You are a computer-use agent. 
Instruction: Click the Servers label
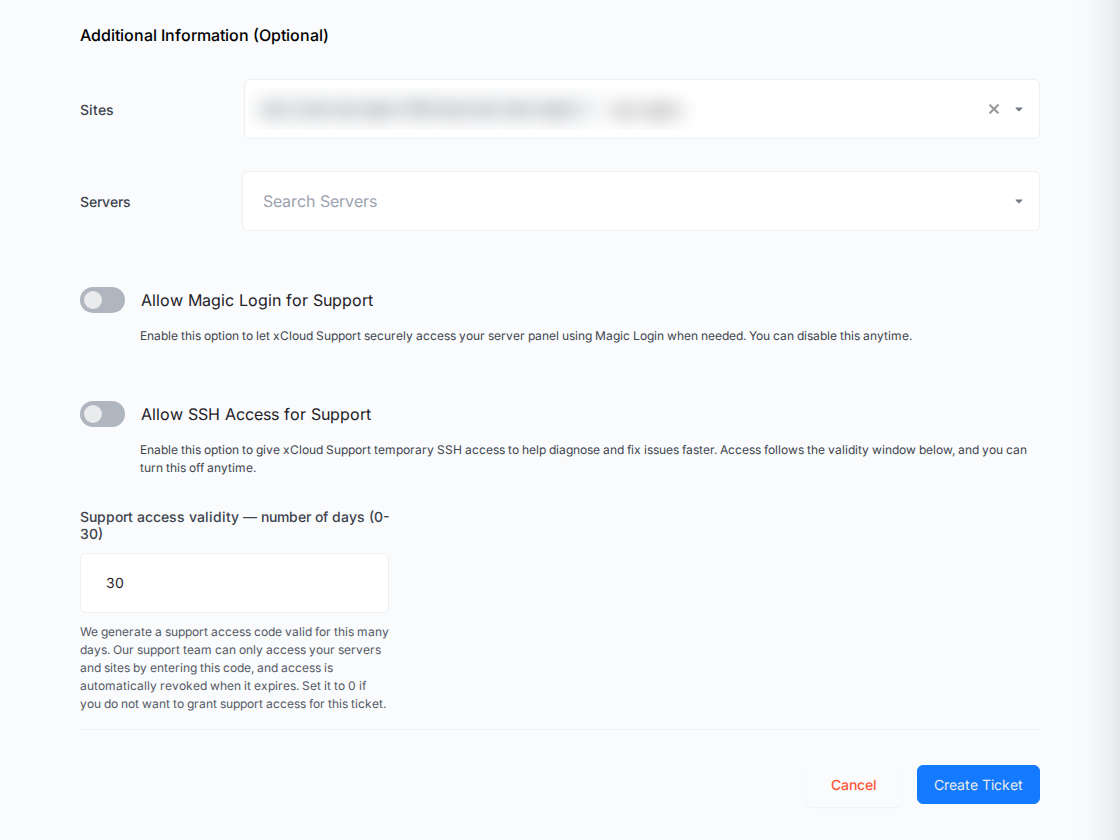pyautogui.click(x=105, y=202)
